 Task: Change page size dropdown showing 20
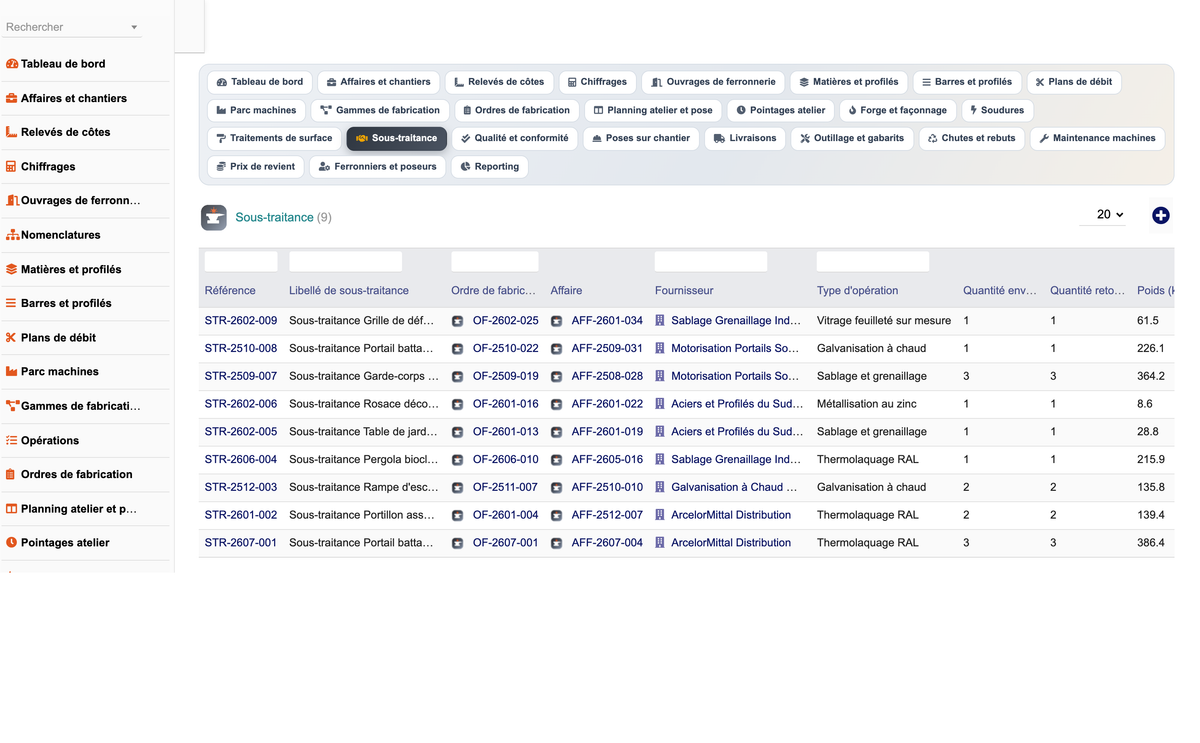[x=1103, y=215]
